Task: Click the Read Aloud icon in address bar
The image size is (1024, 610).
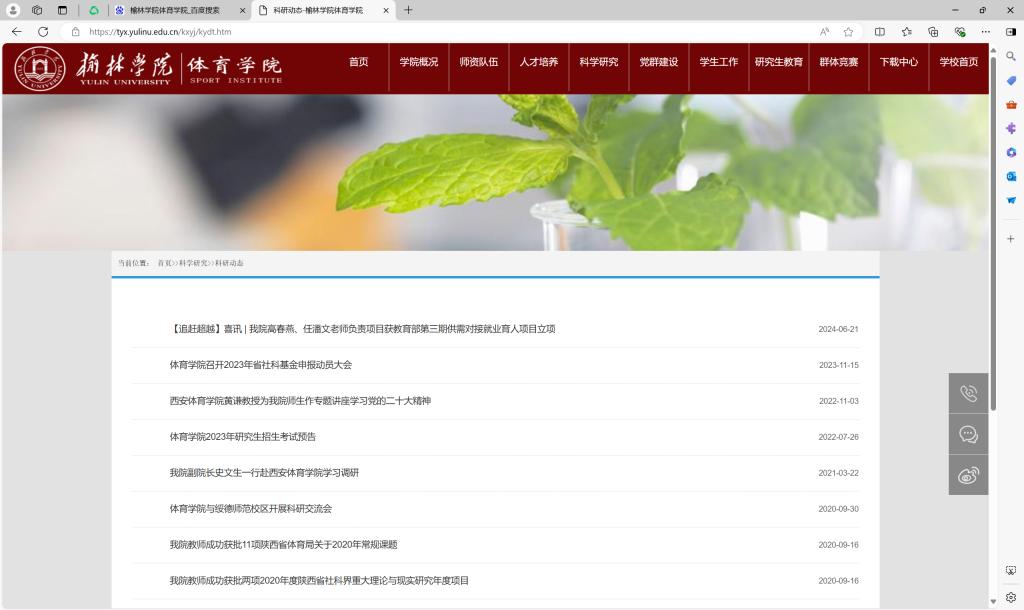Action: [825, 31]
